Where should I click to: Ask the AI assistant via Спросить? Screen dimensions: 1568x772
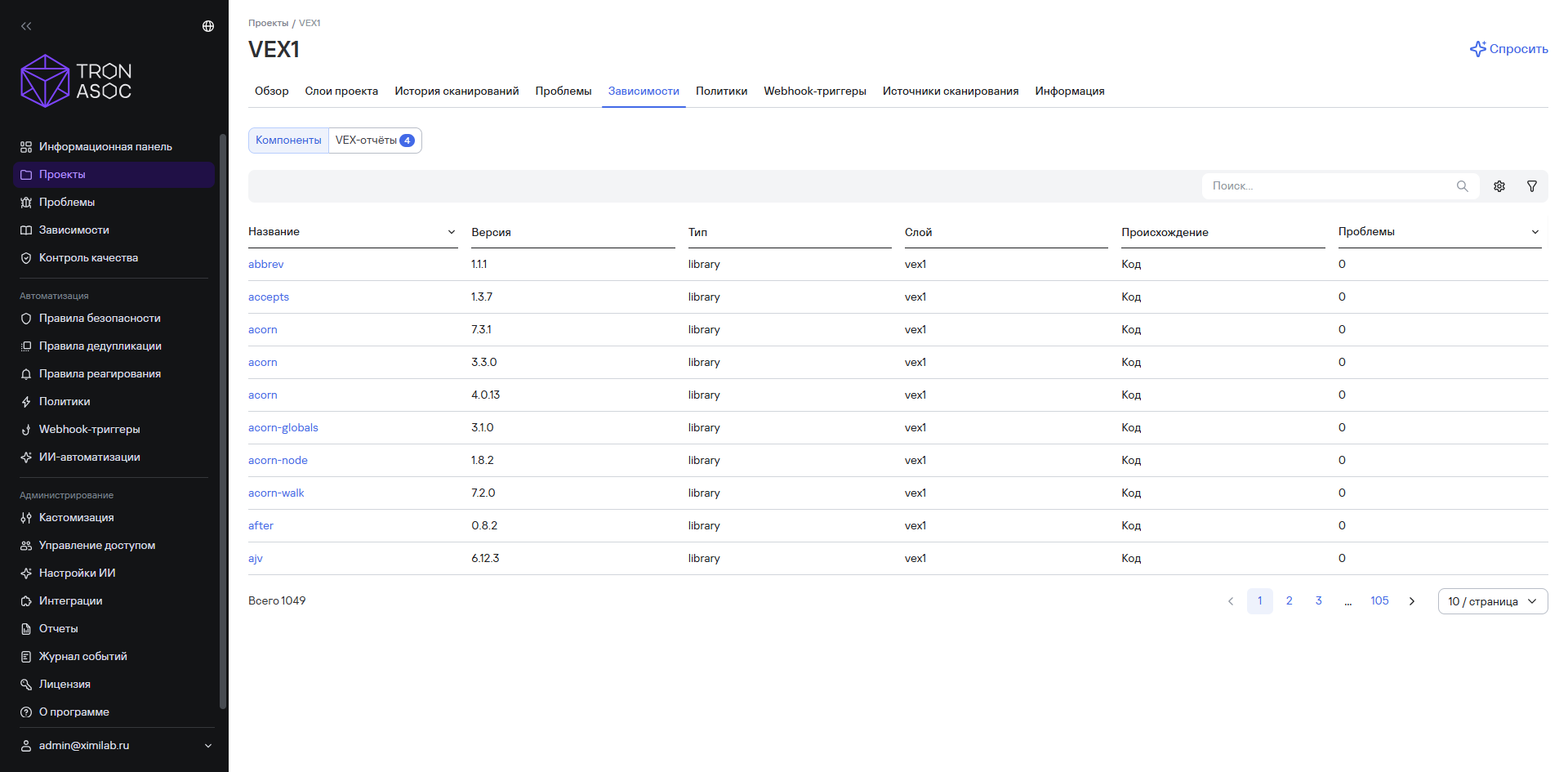(x=1508, y=49)
